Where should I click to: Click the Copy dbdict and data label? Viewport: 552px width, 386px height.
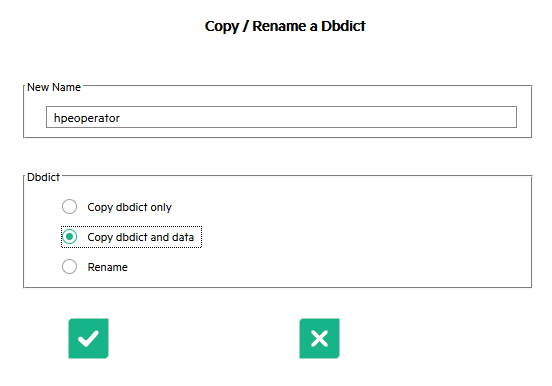click(x=140, y=237)
